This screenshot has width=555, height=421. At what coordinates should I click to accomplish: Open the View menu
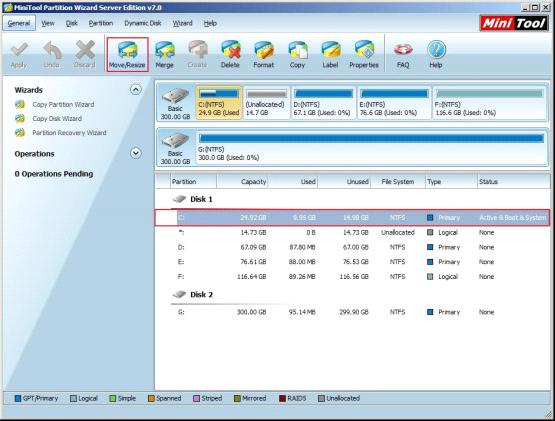[48, 23]
